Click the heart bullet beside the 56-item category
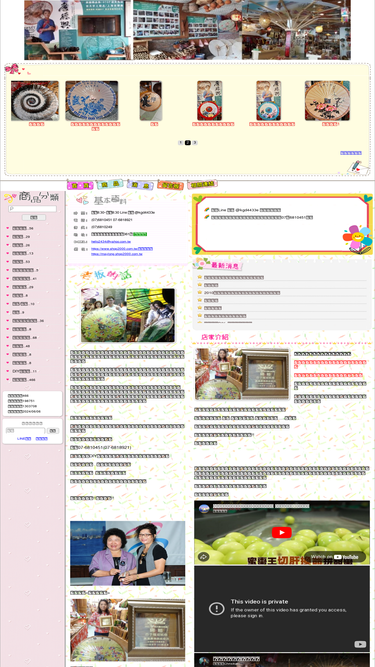Screen dimensions: 375x667 click(8, 228)
